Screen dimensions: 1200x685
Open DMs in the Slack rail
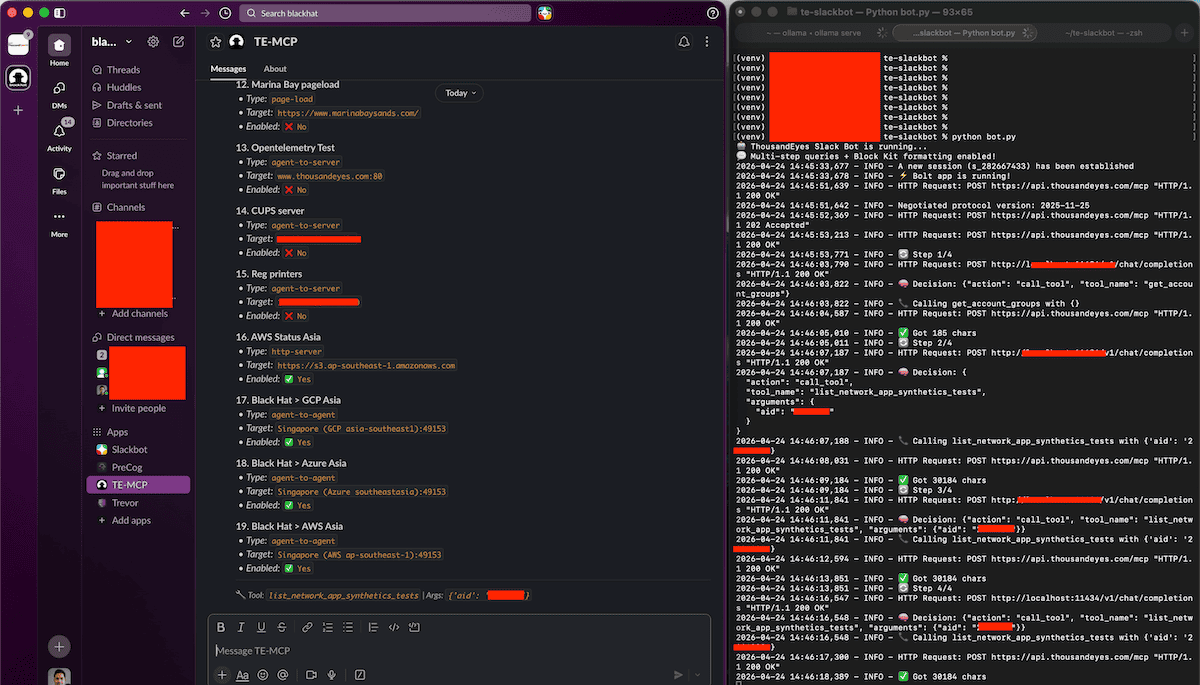pos(59,94)
